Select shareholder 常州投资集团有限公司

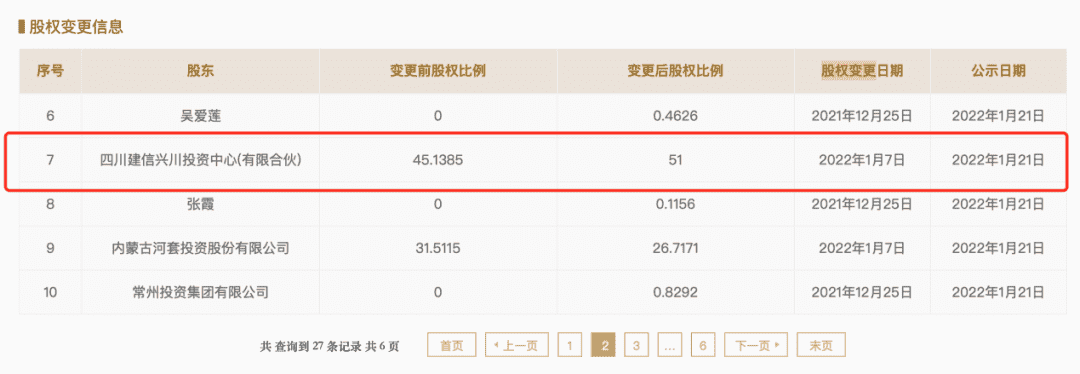(200, 293)
